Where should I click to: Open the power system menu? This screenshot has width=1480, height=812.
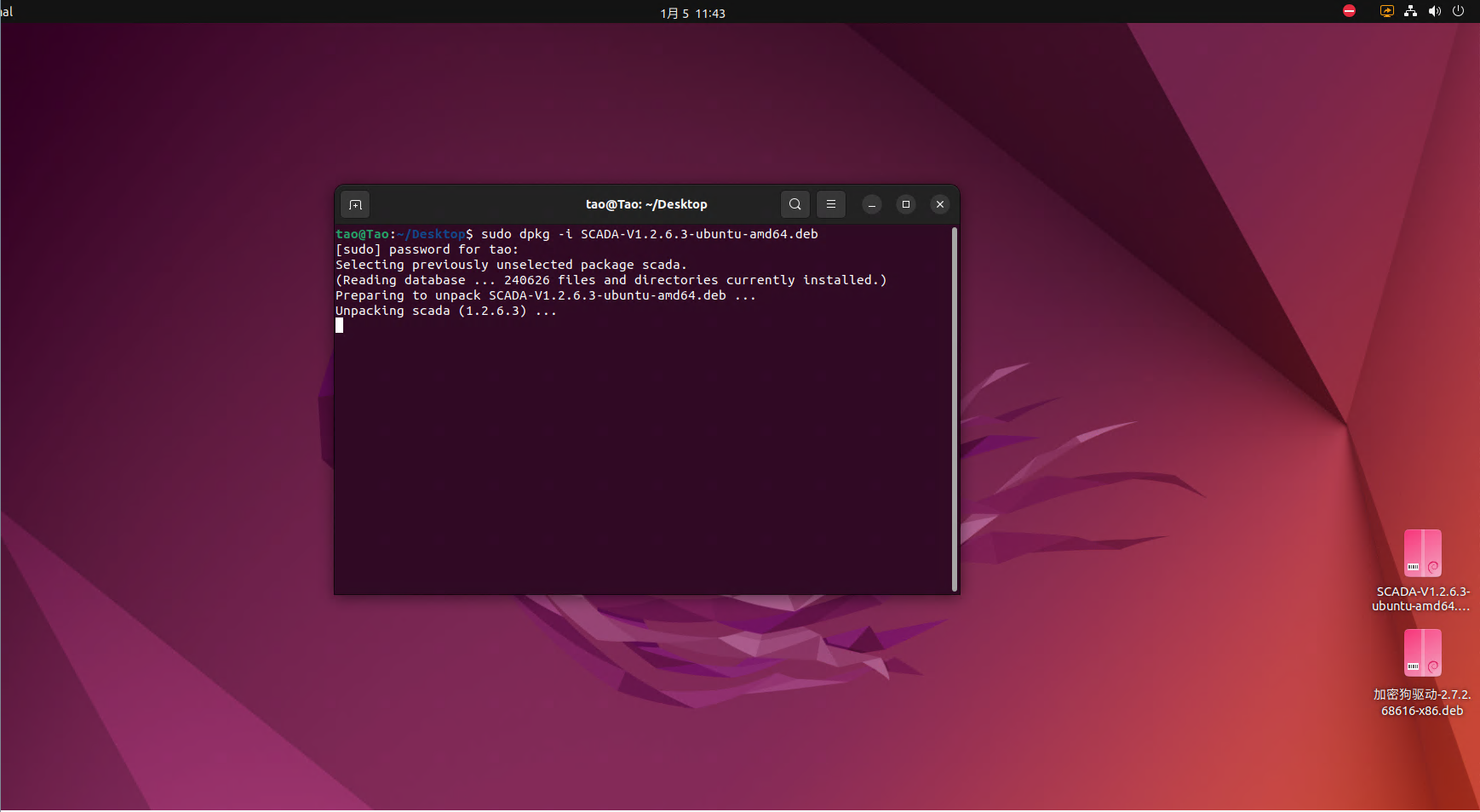pyautogui.click(x=1459, y=11)
